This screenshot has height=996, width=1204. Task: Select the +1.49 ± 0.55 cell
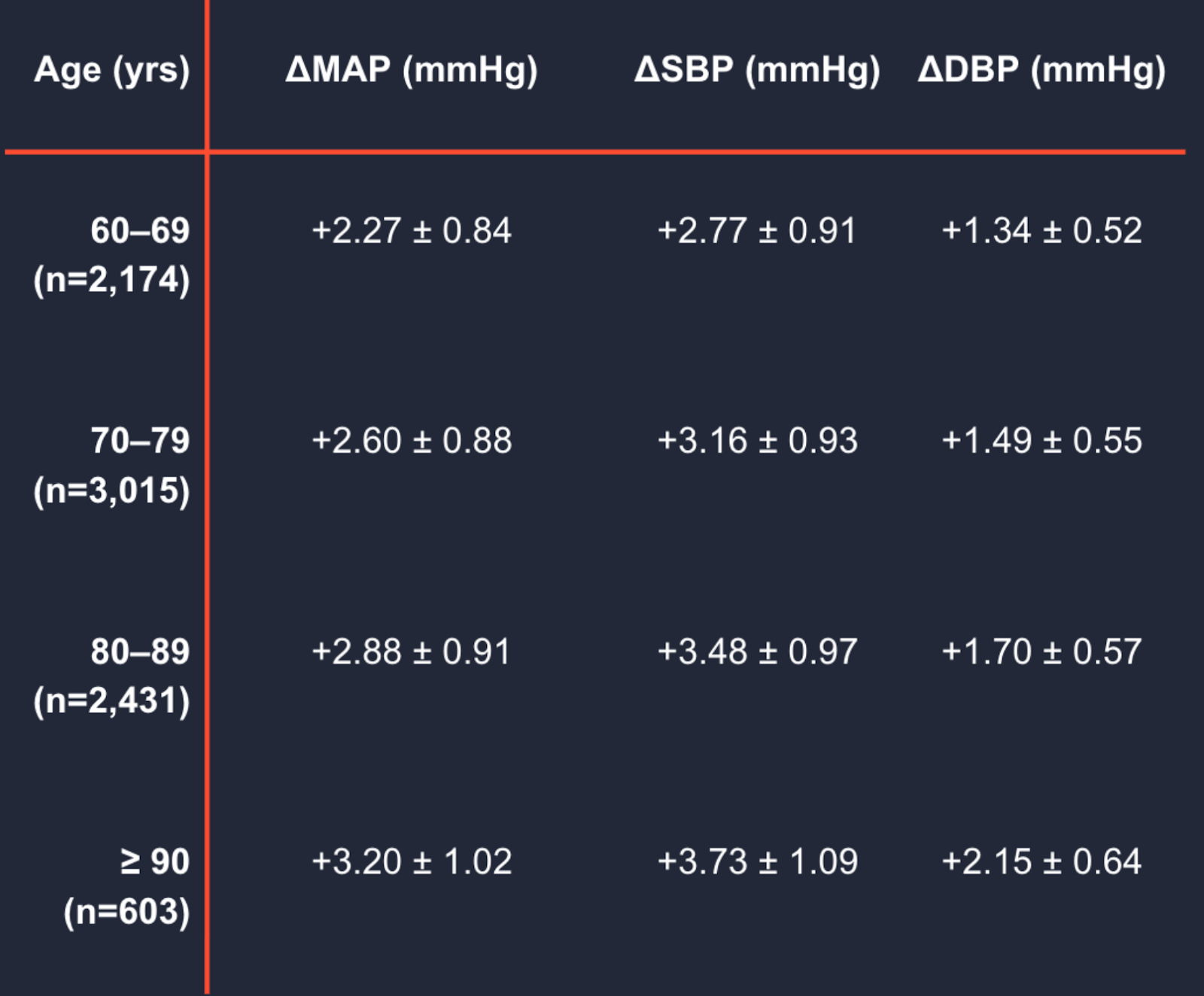pos(1041,441)
